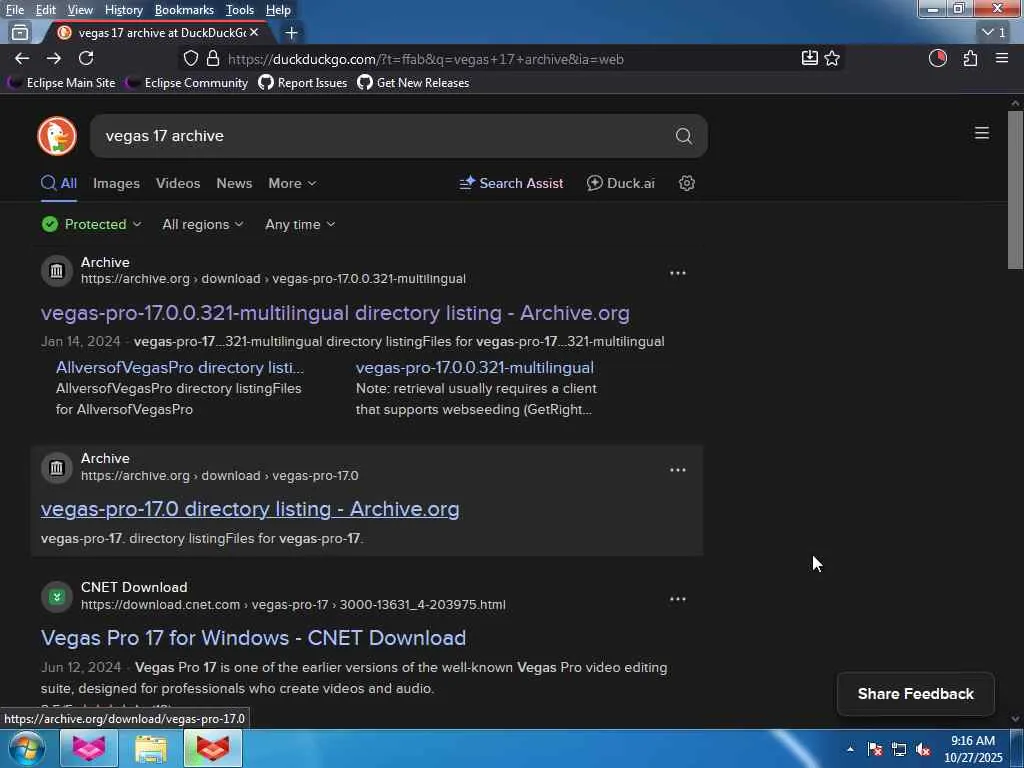Expand the All regions dropdown
Screen dimensions: 1024x768
coord(202,224)
